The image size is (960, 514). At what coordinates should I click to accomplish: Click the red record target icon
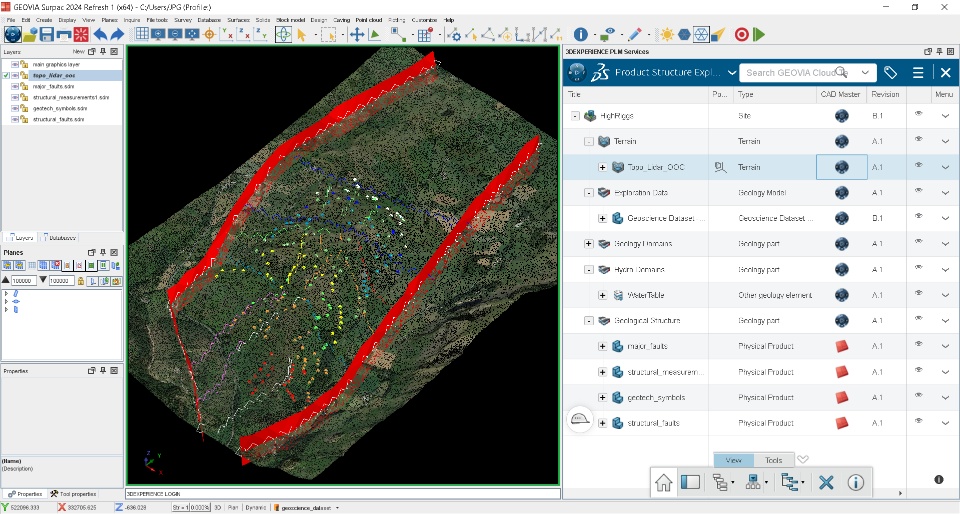[741, 34]
